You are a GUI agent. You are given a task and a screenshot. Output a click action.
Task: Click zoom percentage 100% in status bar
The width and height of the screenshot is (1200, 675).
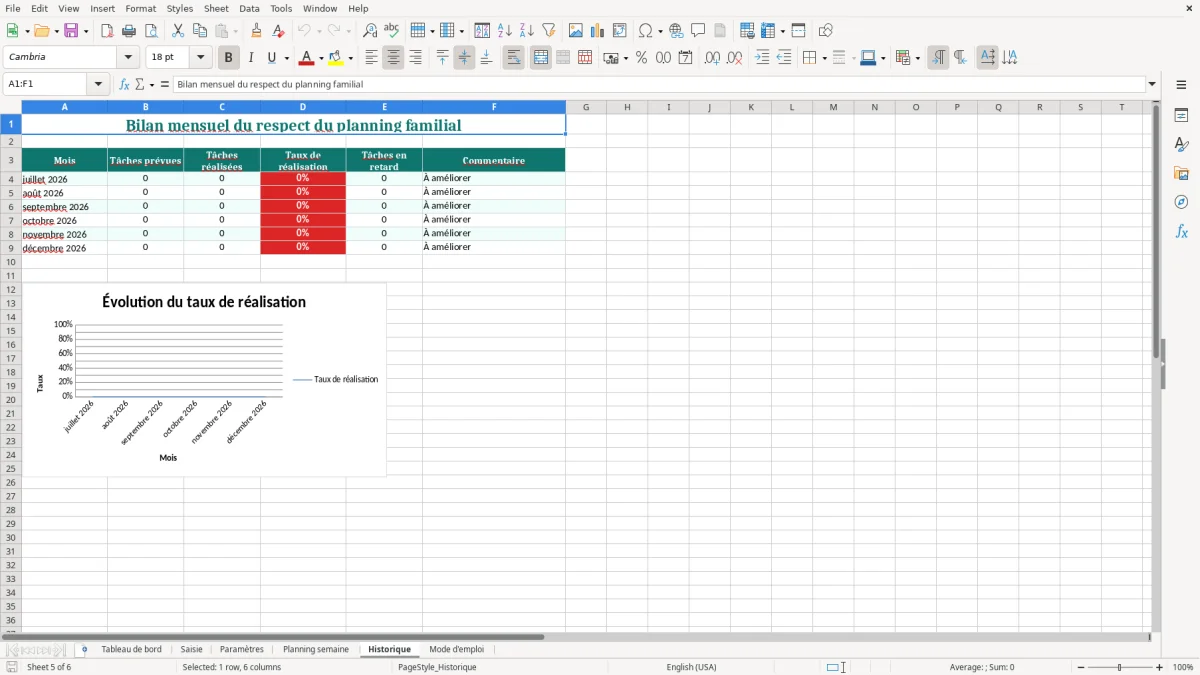coord(1183,667)
